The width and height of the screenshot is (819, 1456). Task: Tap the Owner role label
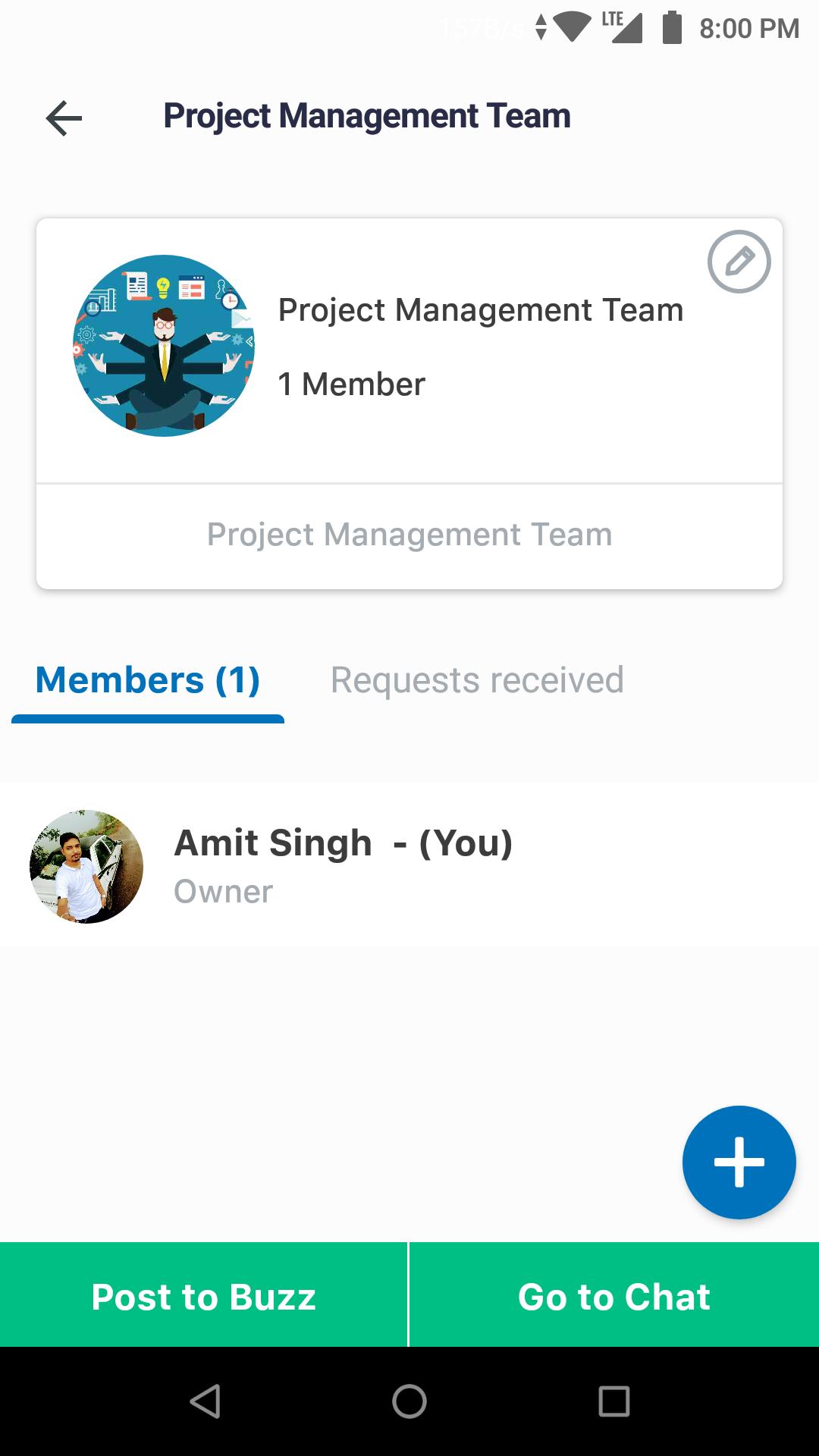tap(224, 892)
